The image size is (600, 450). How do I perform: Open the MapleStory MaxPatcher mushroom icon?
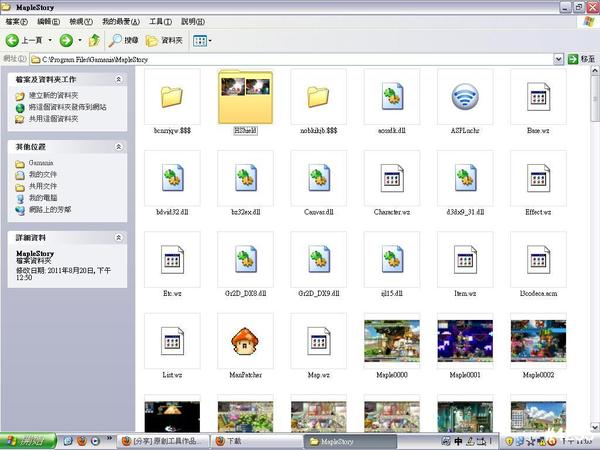(x=245, y=342)
